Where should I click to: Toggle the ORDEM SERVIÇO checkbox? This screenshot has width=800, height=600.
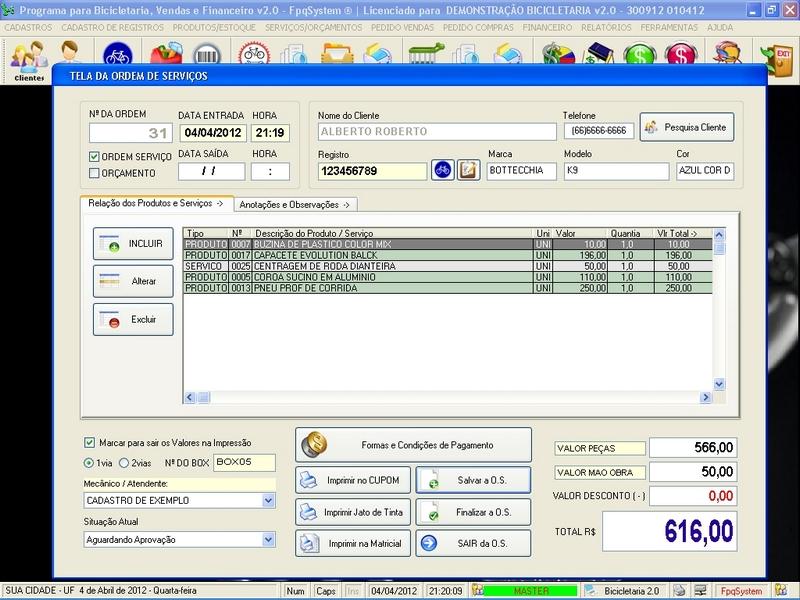(x=95, y=157)
